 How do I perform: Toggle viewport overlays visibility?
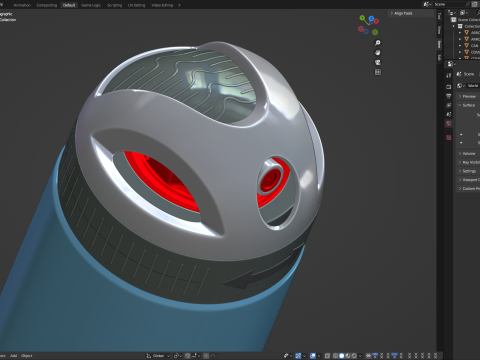[313, 356]
